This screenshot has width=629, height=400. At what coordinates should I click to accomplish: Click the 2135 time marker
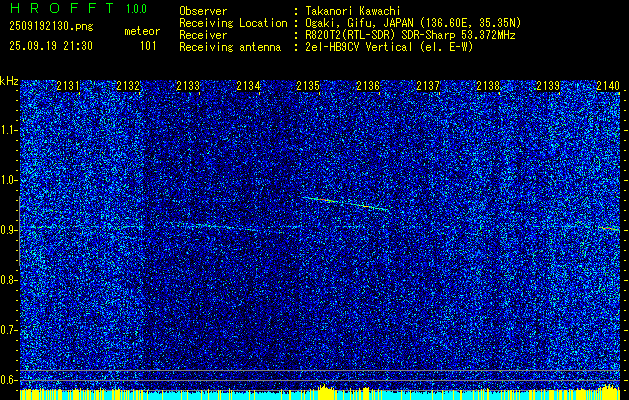coord(308,85)
